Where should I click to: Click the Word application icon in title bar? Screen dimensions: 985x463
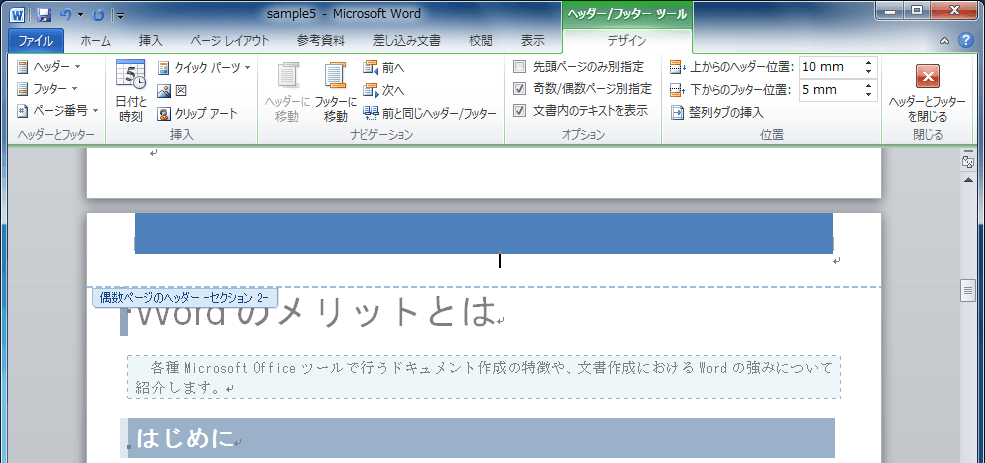pos(17,14)
